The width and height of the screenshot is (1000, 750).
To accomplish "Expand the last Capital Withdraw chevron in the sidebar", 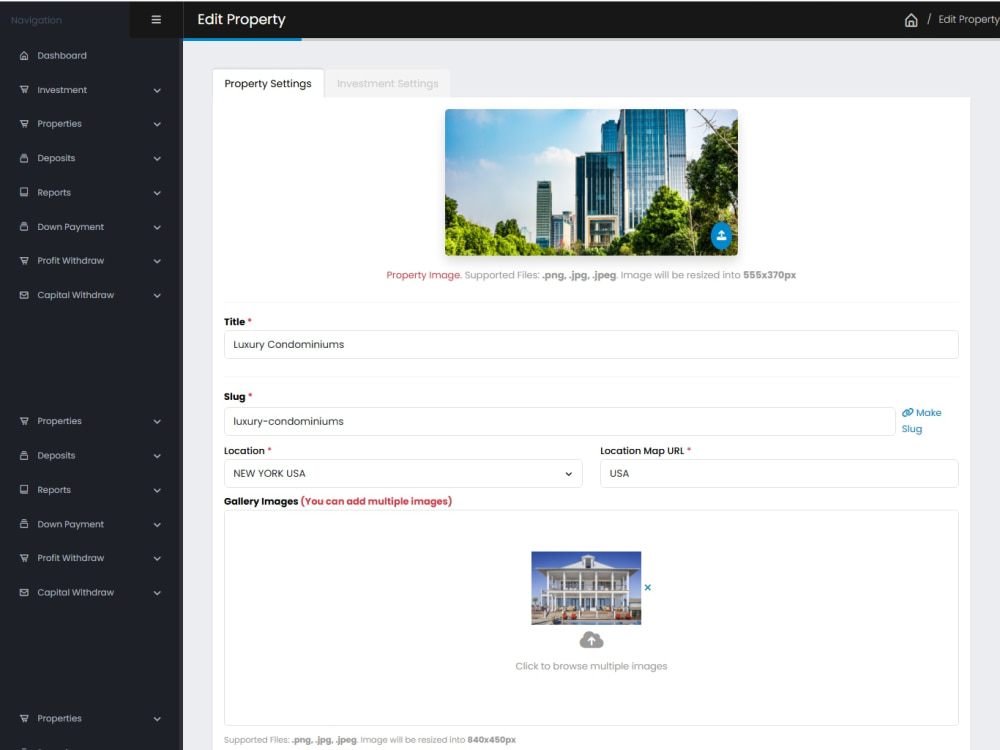I will (x=157, y=593).
